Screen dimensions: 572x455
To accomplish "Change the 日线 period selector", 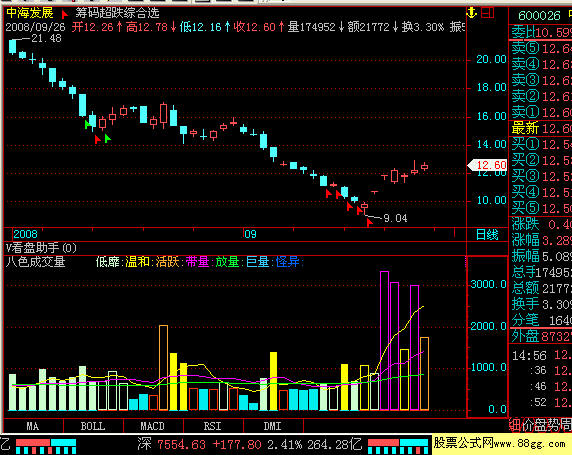I will tap(487, 235).
